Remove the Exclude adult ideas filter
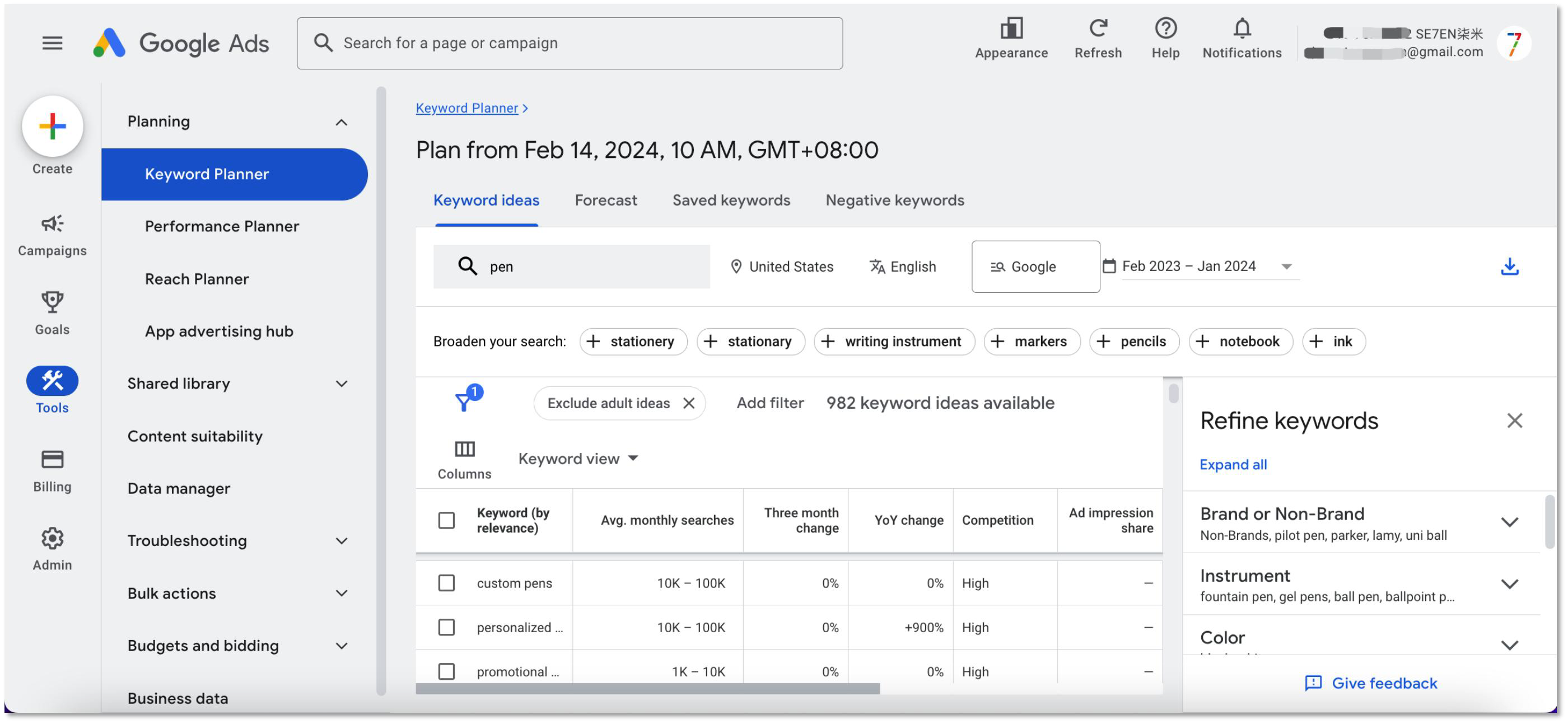The height and width of the screenshot is (724, 1568). [688, 403]
